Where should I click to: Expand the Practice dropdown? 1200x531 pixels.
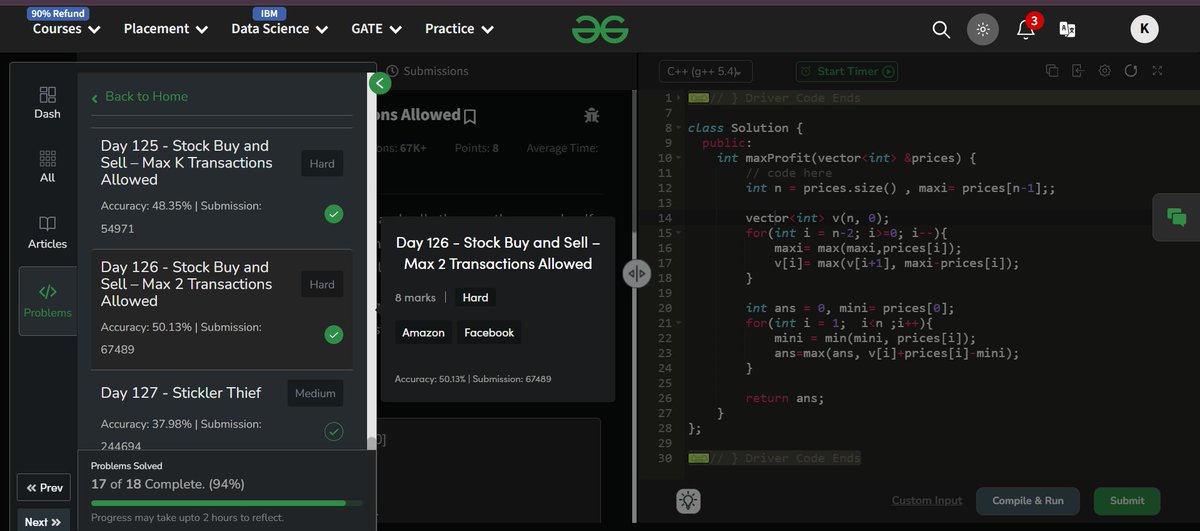tap(460, 29)
